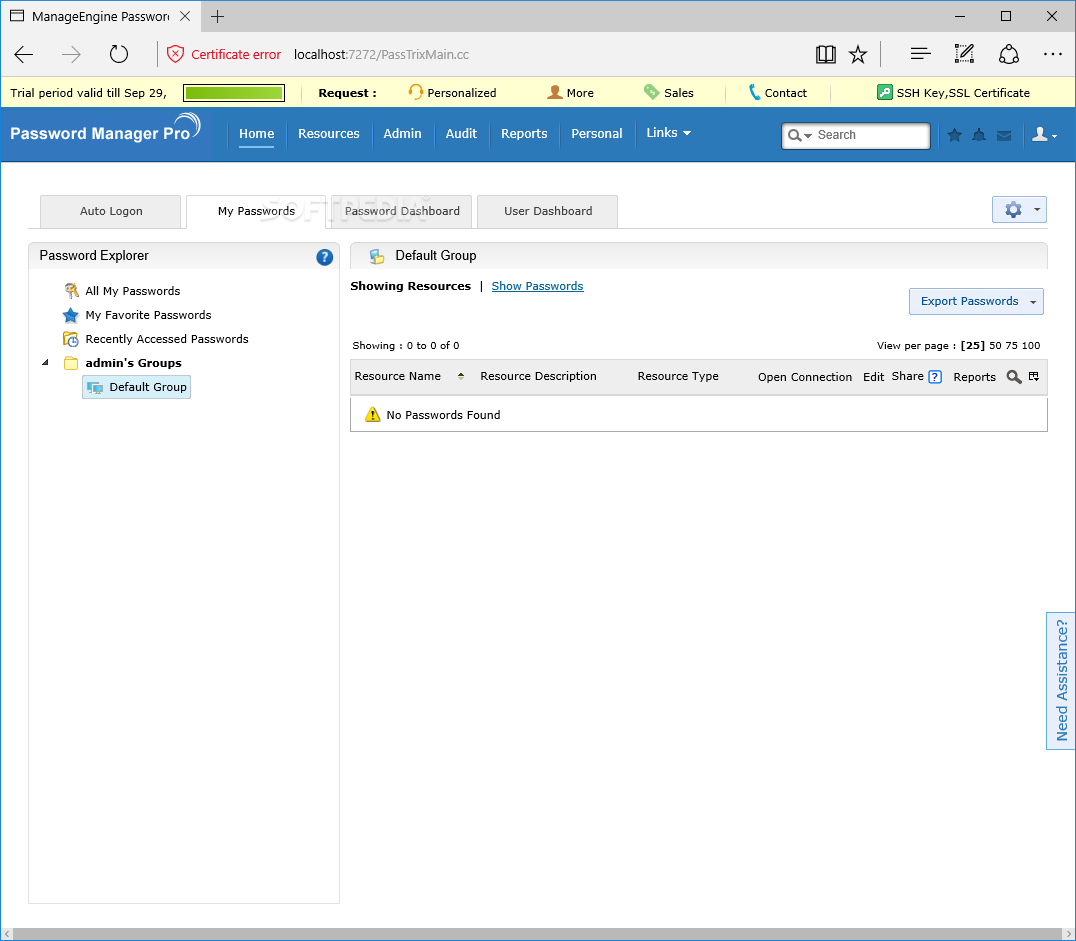Add page to favorites star in address bar
The width and height of the screenshot is (1076, 941).
pos(858,54)
